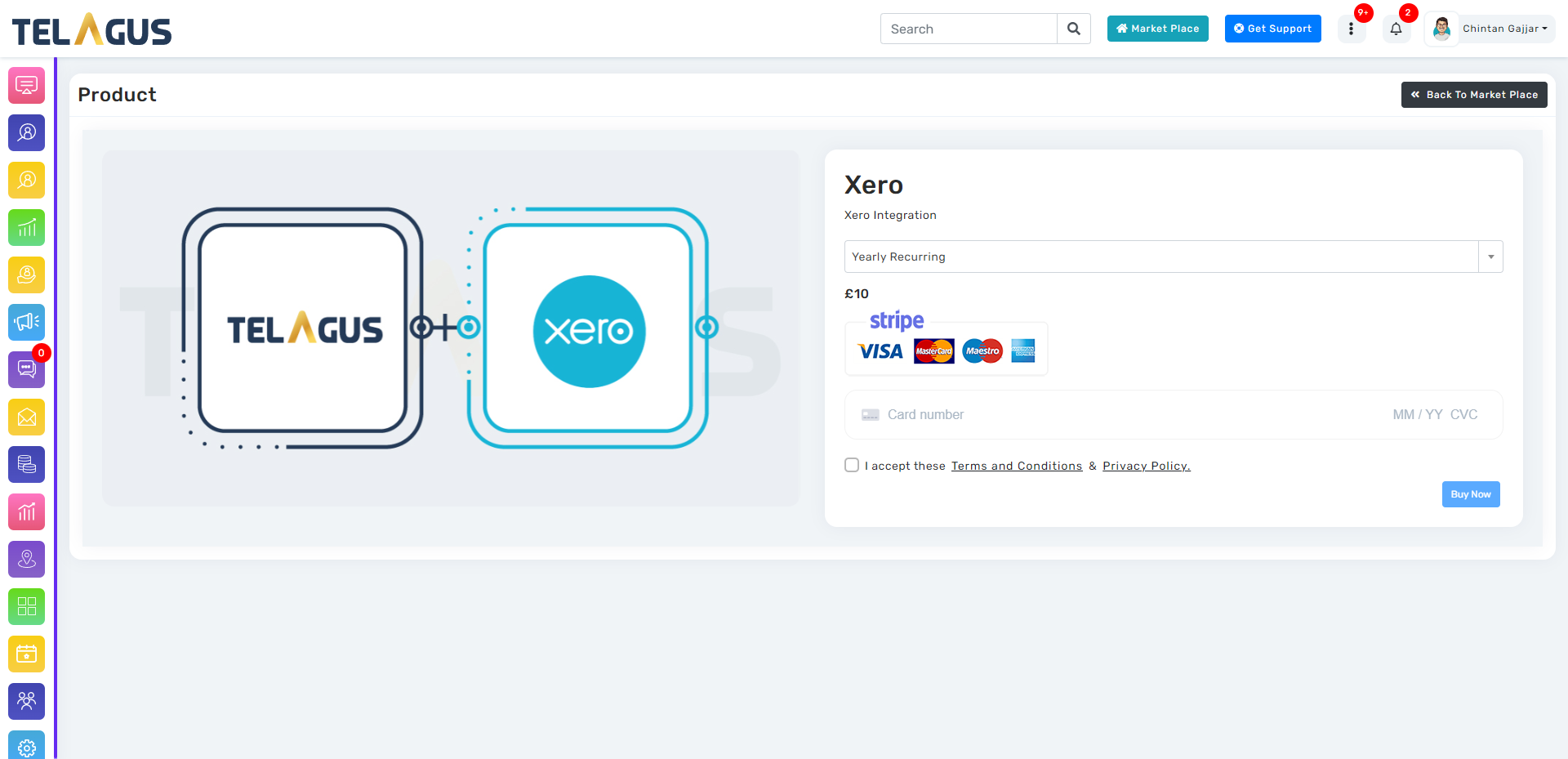Click the £10 price text

coord(857,294)
